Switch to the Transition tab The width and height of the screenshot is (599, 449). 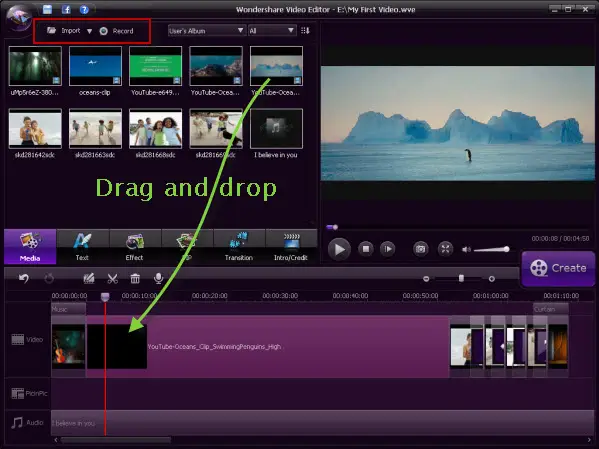(239, 246)
